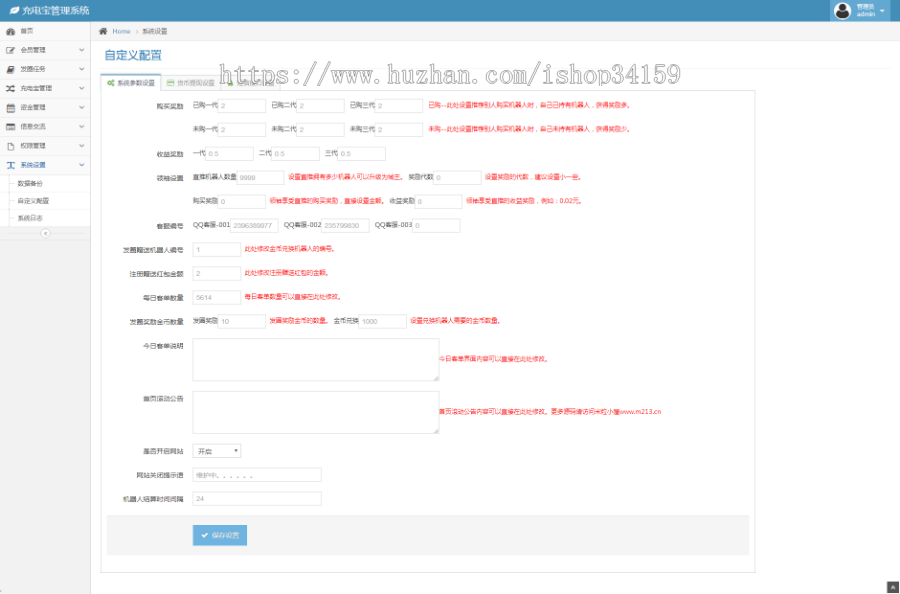Click the 自定义配置 page heading
Screen dimensions: 900x594
pos(133,56)
